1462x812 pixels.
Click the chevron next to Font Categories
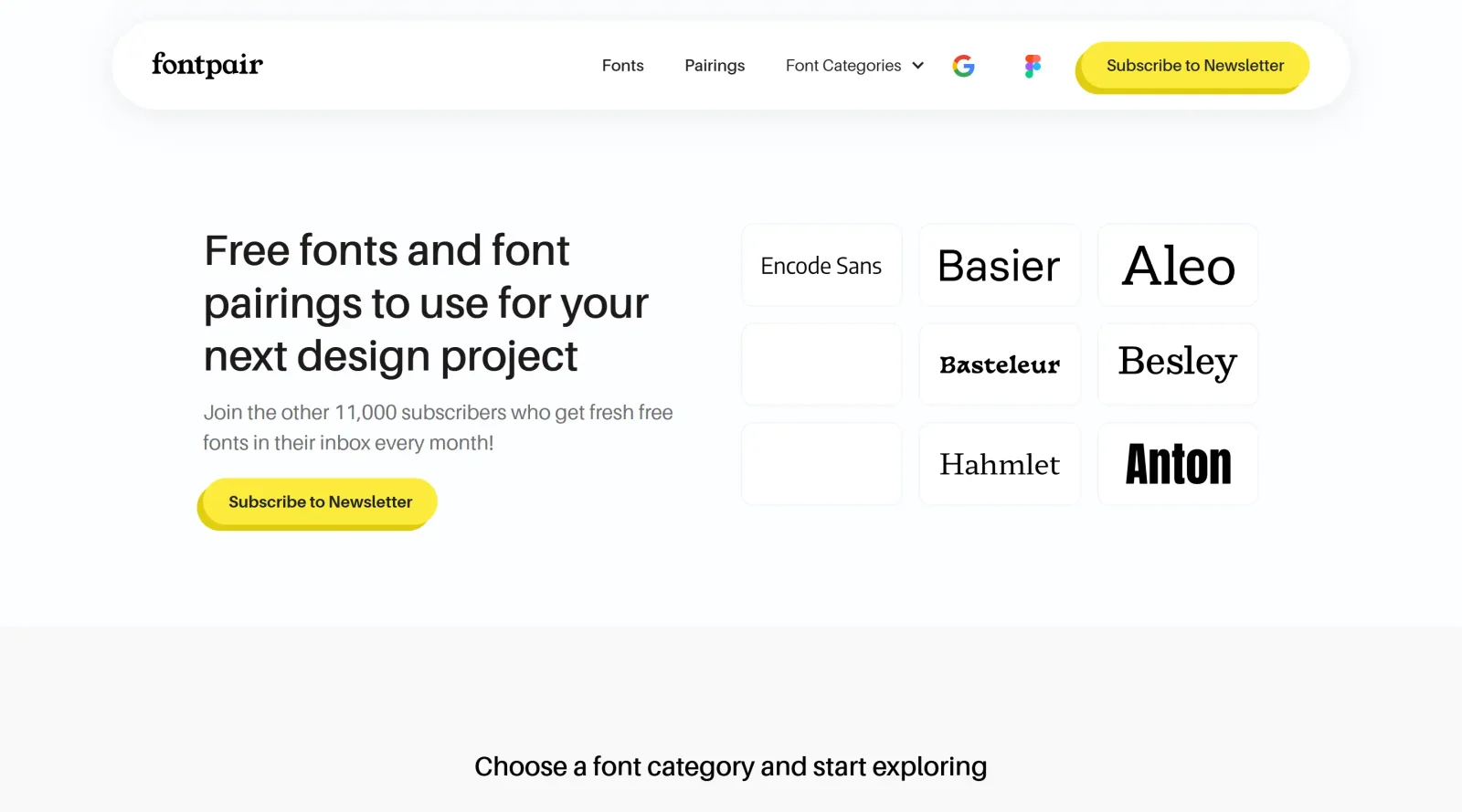coord(916,65)
